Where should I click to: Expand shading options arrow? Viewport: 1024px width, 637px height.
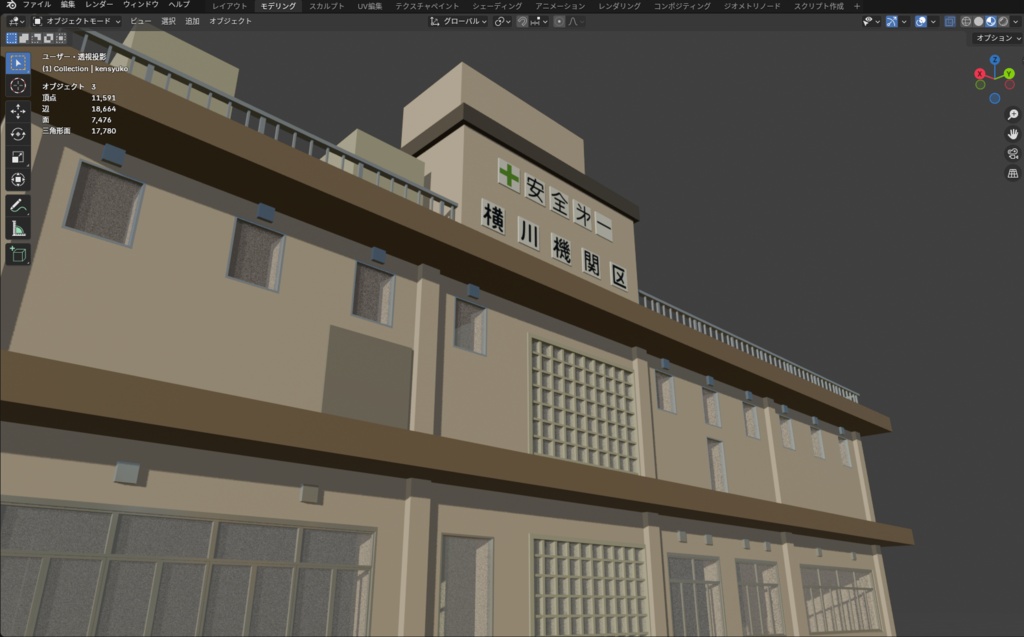tap(1016, 22)
